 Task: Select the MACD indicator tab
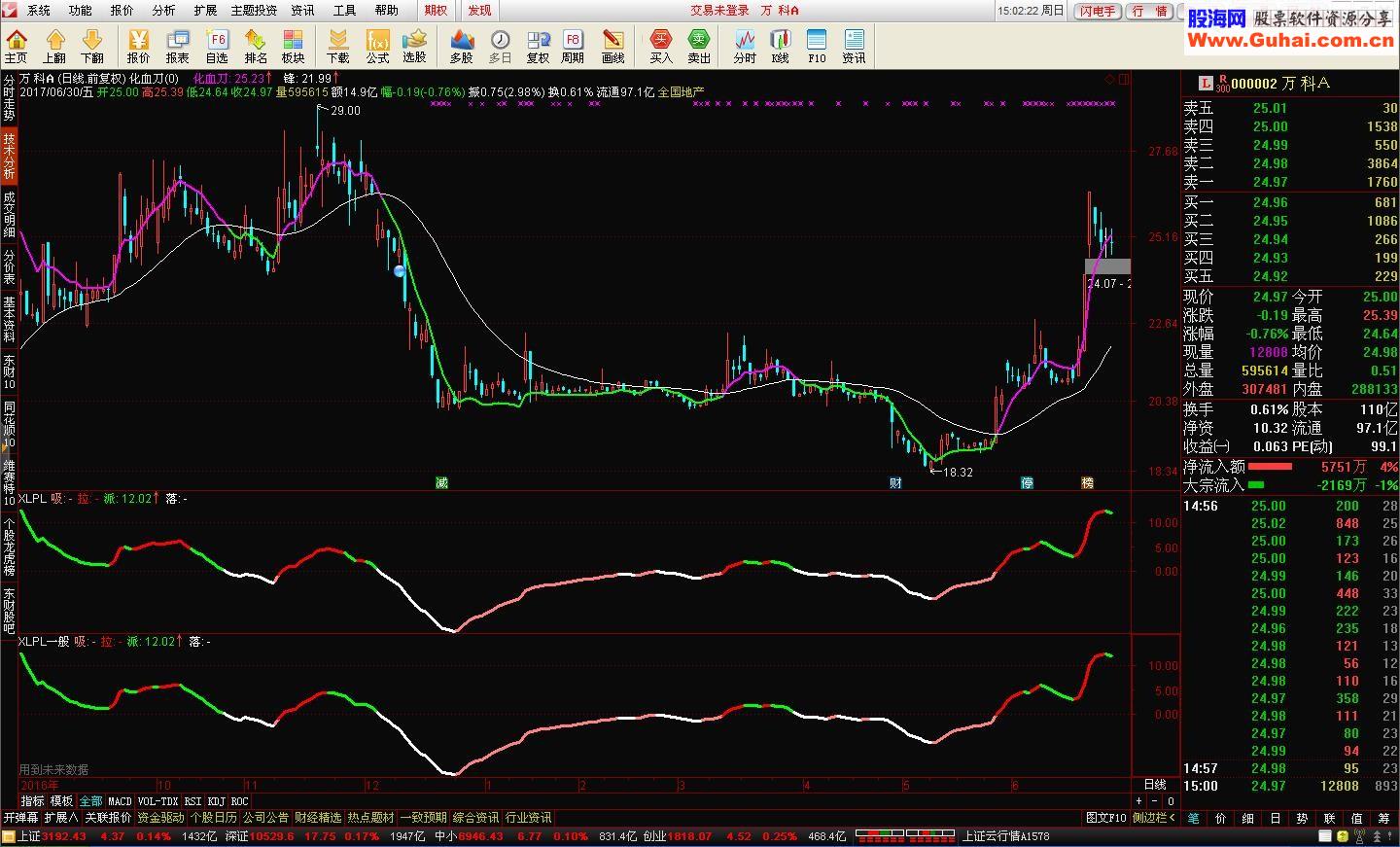[x=120, y=801]
